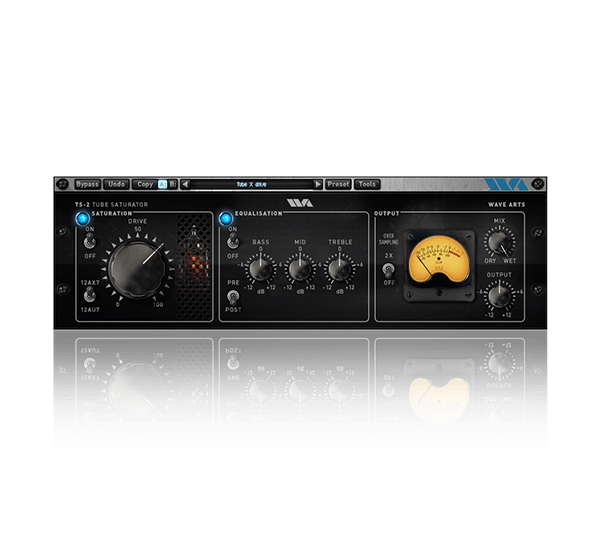The width and height of the screenshot is (600, 543).
Task: Select the B preset slot
Action: tap(173, 184)
